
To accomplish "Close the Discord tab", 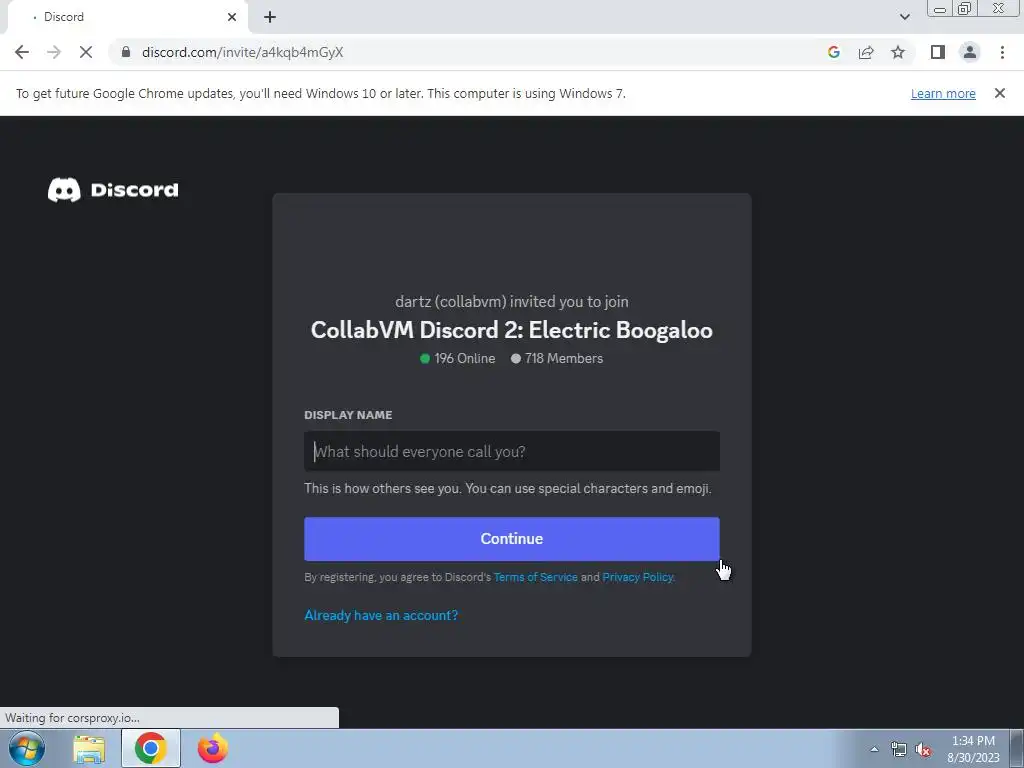I will pos(232,17).
